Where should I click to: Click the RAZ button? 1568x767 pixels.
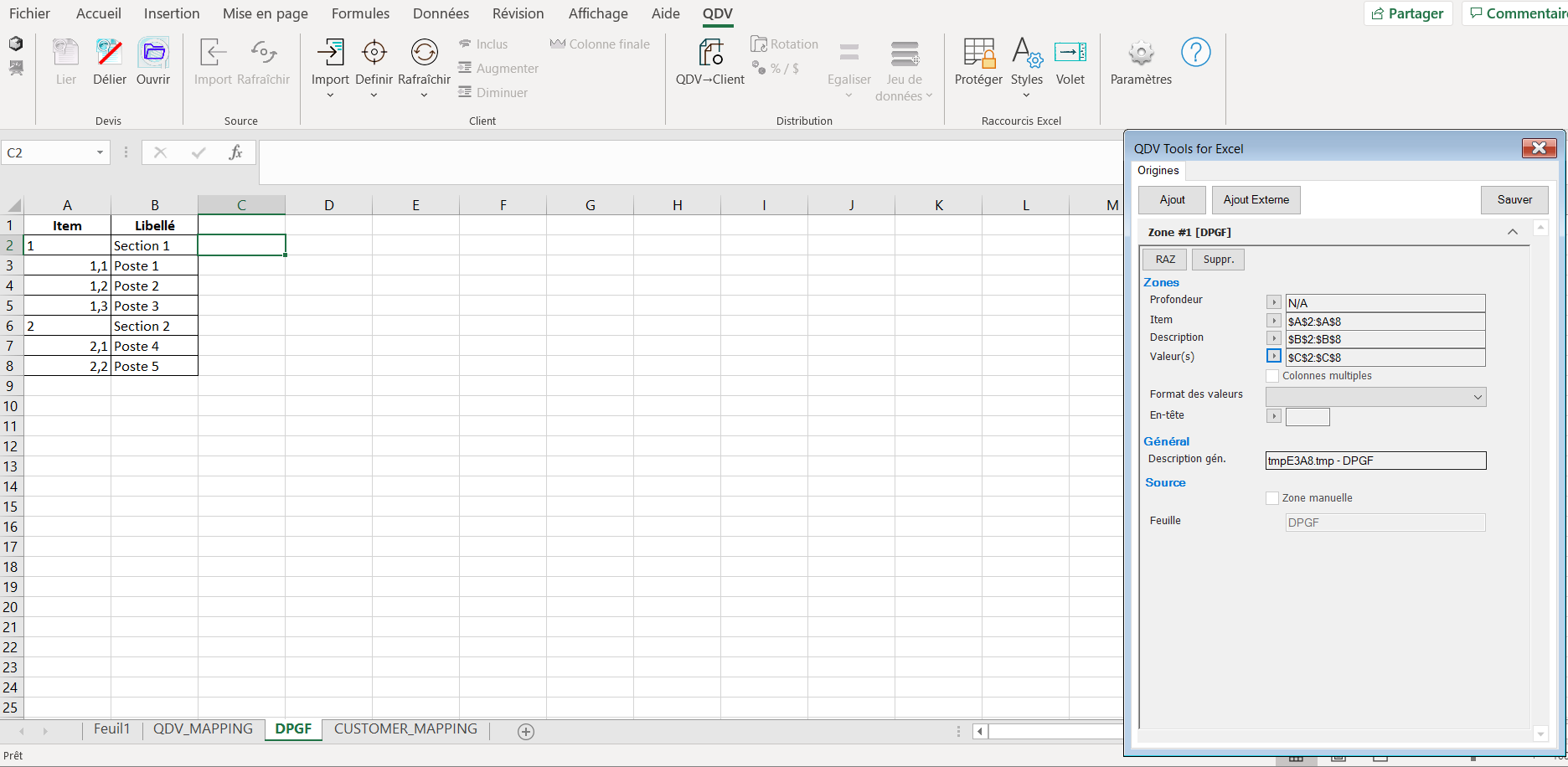coord(1165,260)
